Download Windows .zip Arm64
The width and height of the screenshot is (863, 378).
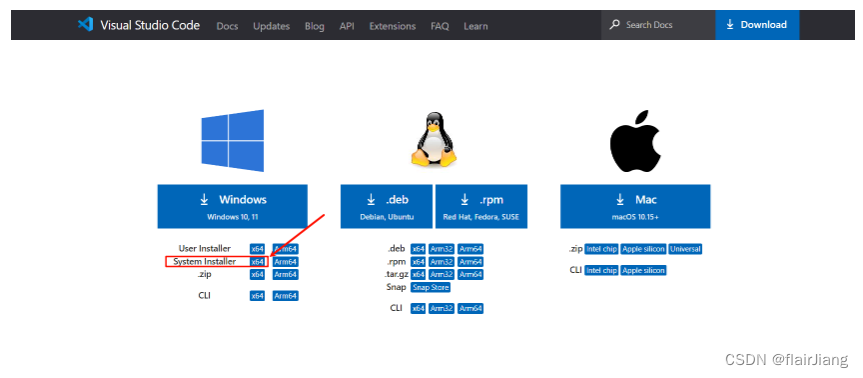(x=286, y=274)
